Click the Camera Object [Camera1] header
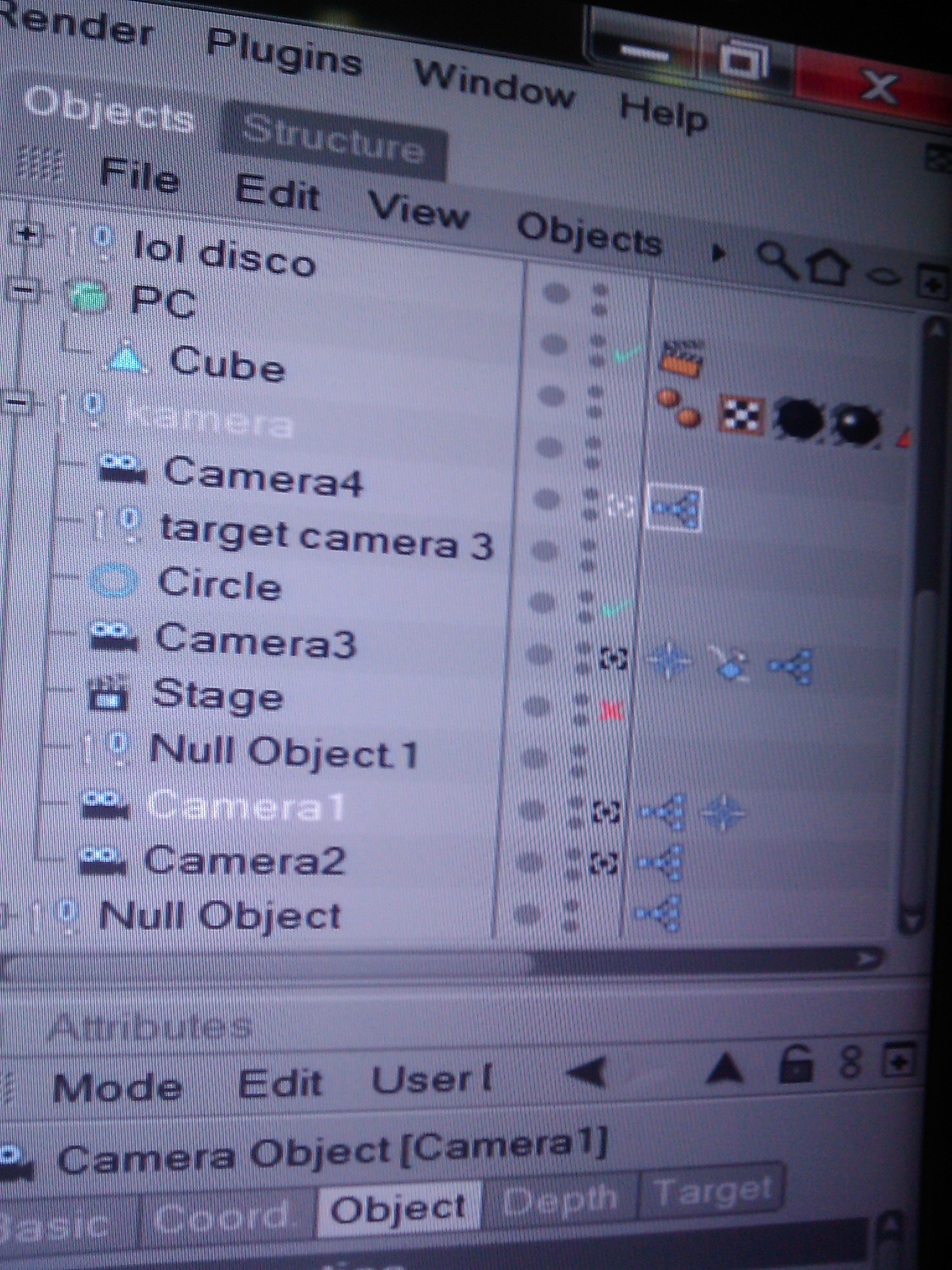 332,1151
